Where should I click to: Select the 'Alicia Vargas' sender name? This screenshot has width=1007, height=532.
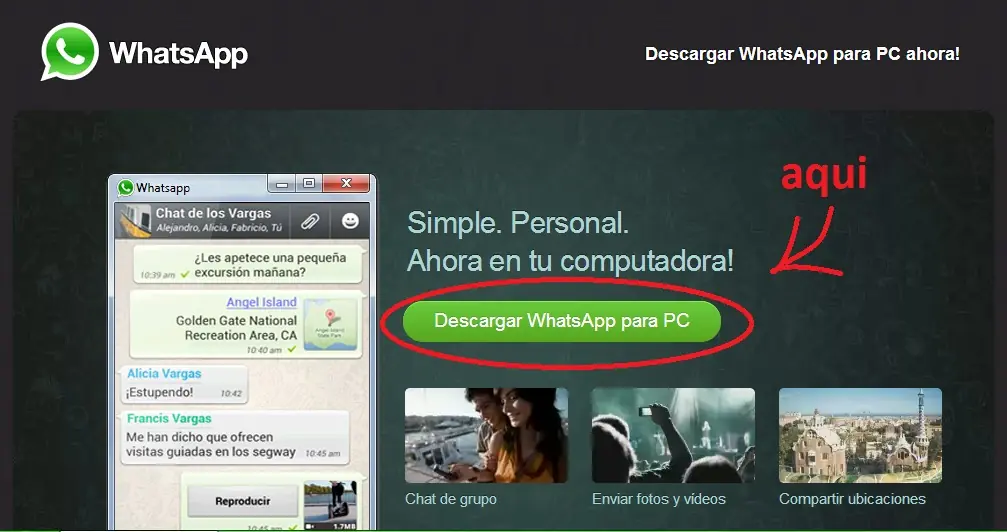click(x=164, y=373)
